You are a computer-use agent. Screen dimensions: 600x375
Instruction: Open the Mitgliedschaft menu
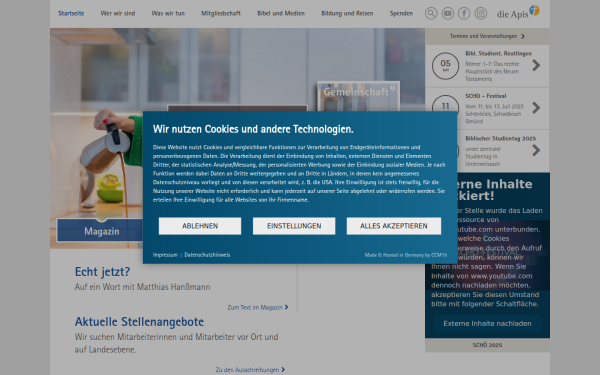[221, 13]
